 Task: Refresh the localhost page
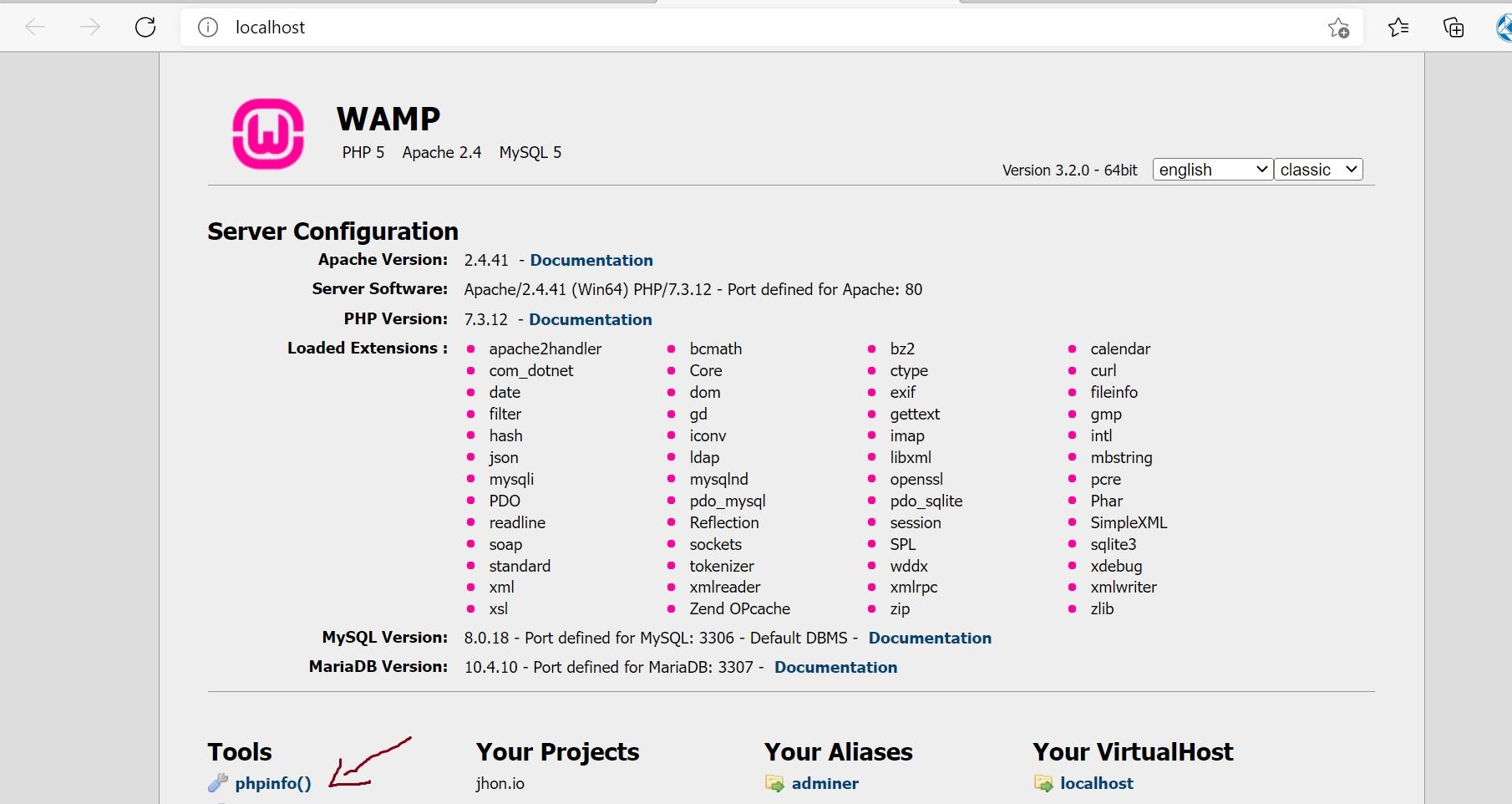point(145,27)
